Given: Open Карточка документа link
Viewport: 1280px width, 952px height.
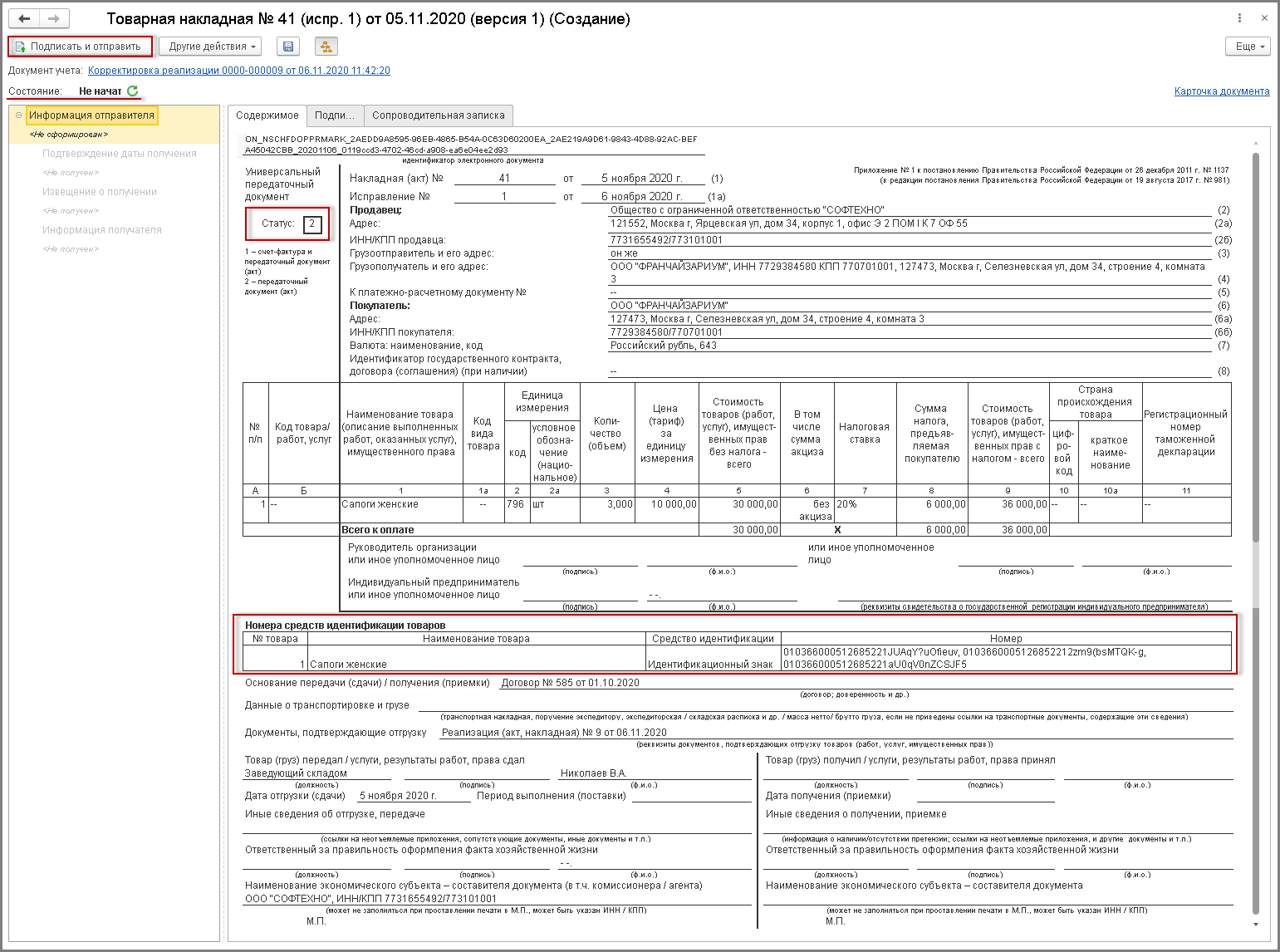Looking at the screenshot, I should click(x=1222, y=91).
